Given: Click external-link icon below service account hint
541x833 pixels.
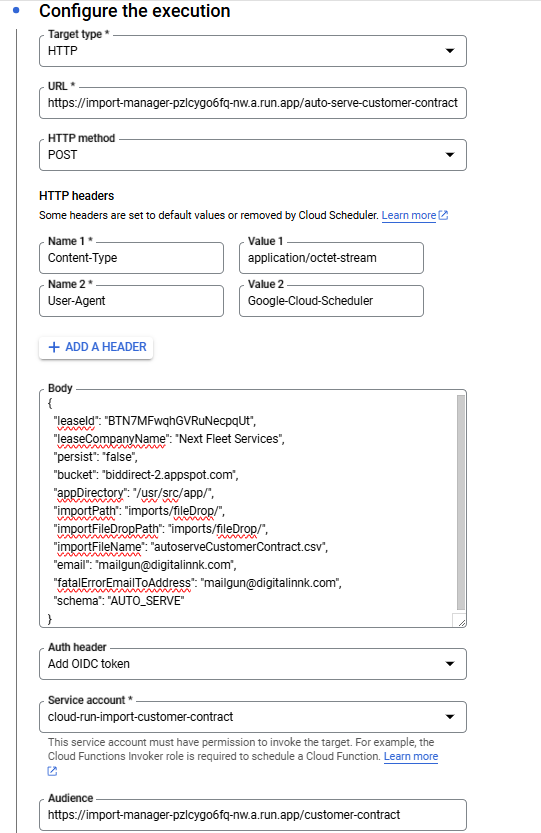Looking at the screenshot, I should [x=52, y=771].
